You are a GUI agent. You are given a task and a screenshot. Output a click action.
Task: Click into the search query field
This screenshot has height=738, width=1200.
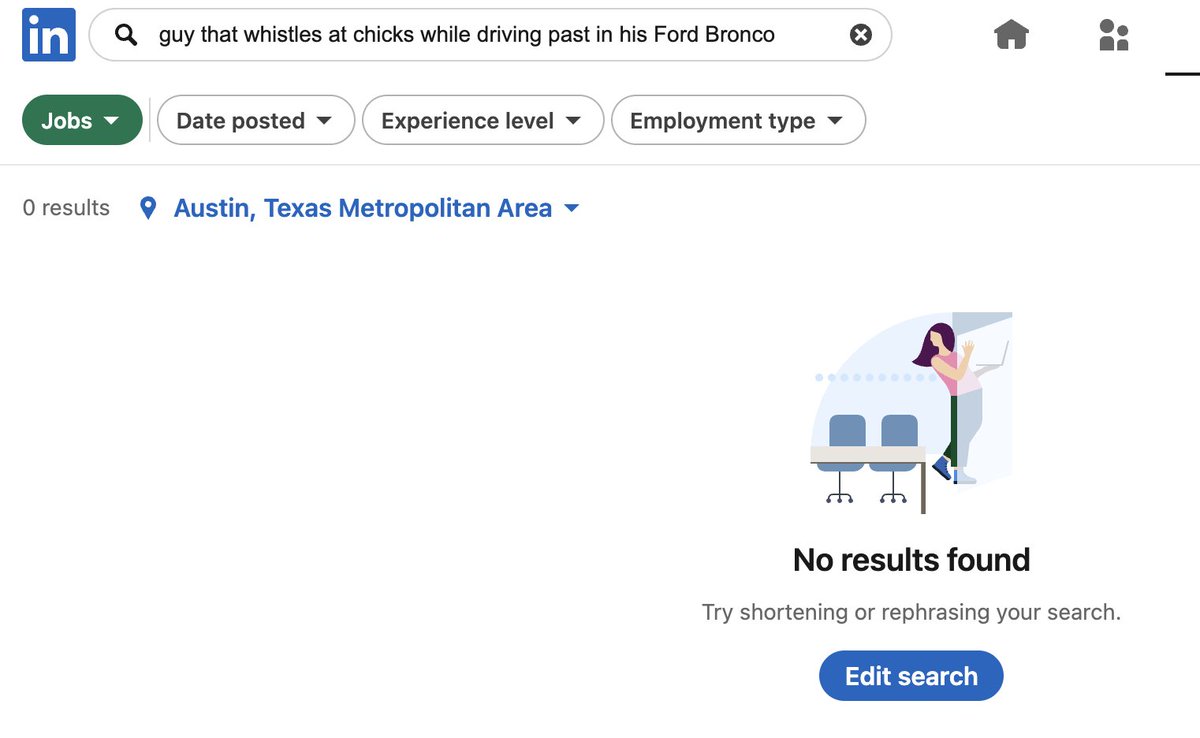pyautogui.click(x=490, y=36)
